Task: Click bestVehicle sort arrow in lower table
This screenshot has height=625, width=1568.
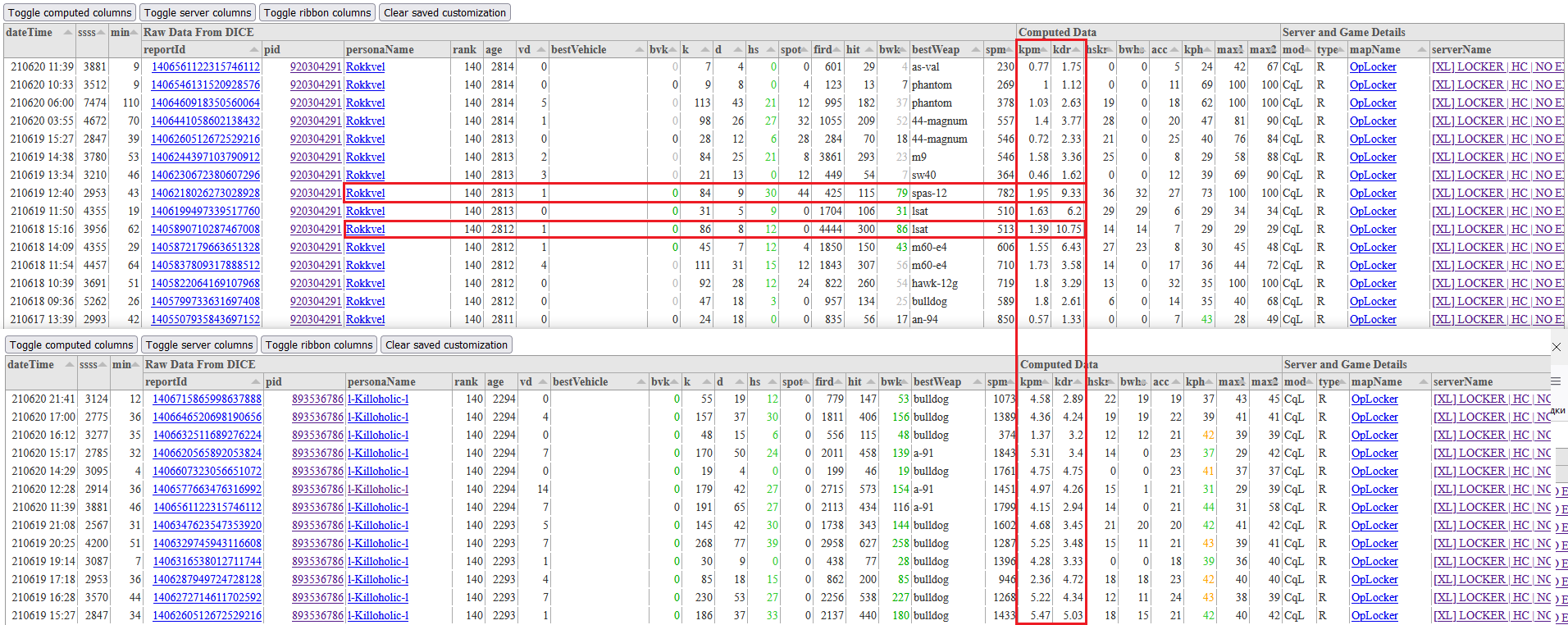Action: tap(640, 382)
